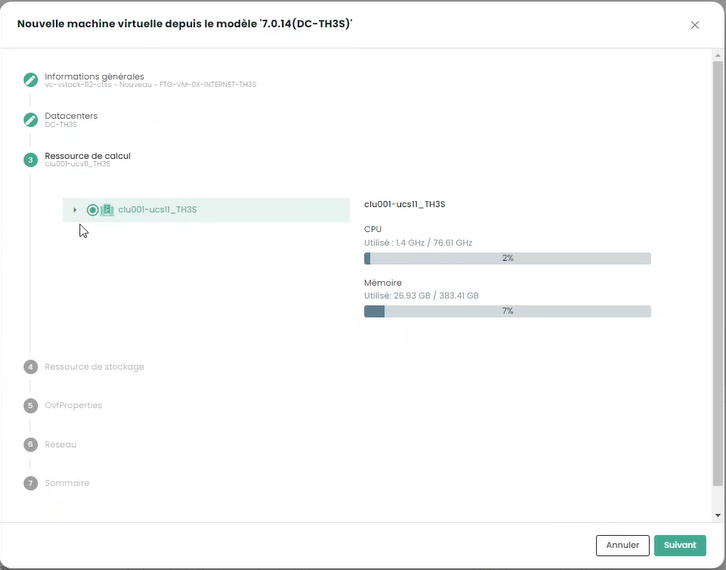
Task: Click the Informations générales pencil step icon
Action: 31,79
